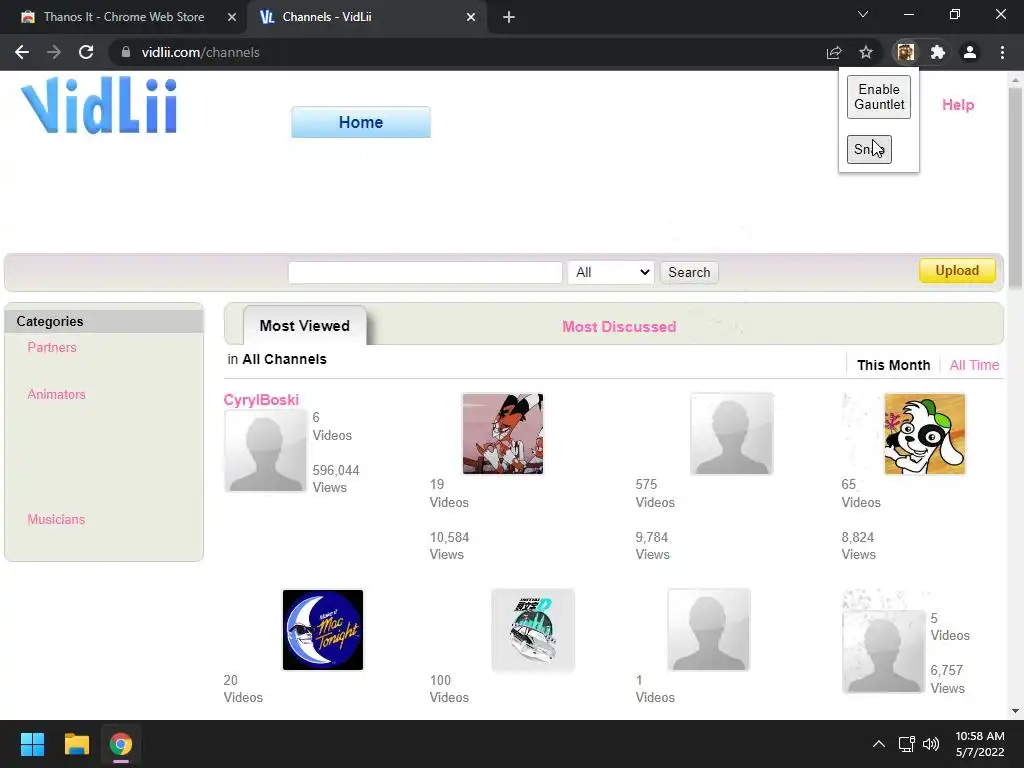Viewport: 1024px width, 768px height.
Task: Open Windows Start menu
Action: pyautogui.click(x=32, y=744)
